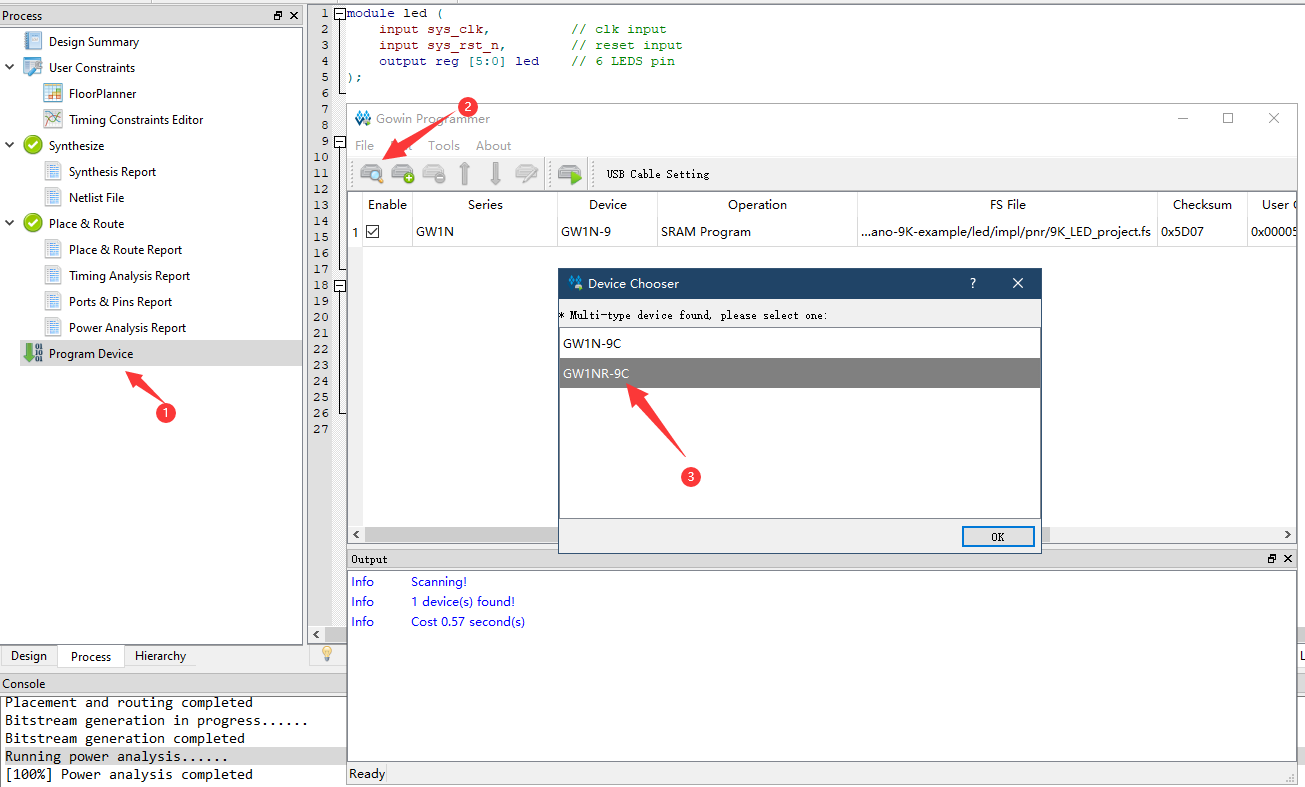This screenshot has width=1305, height=787.
Task: Click the Add Device toolbar icon
Action: [x=403, y=174]
